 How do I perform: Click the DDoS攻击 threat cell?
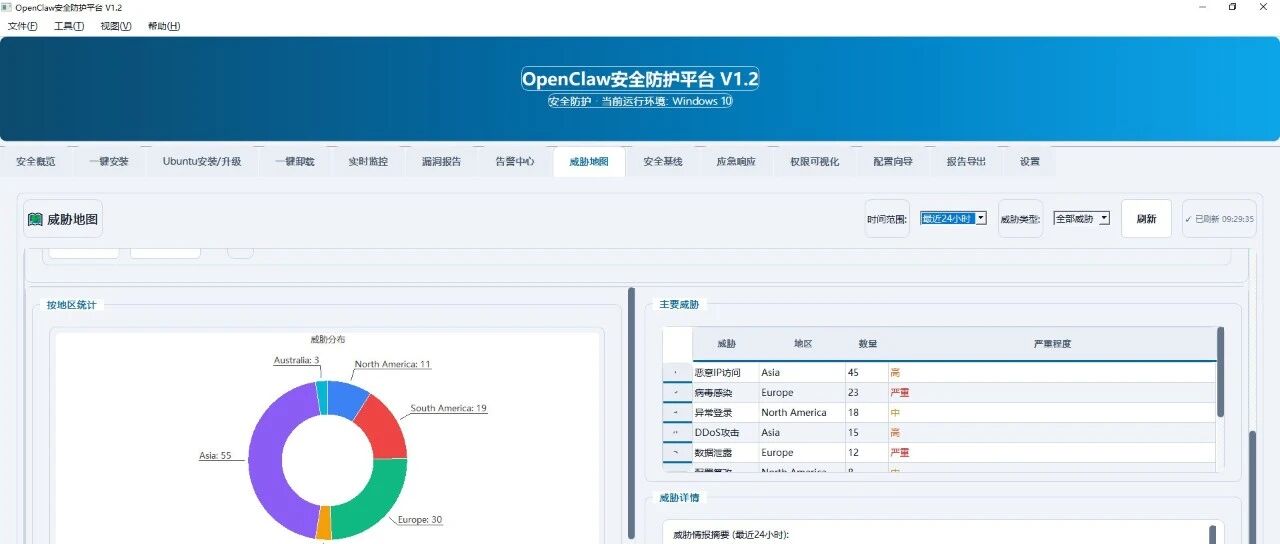click(x=726, y=432)
